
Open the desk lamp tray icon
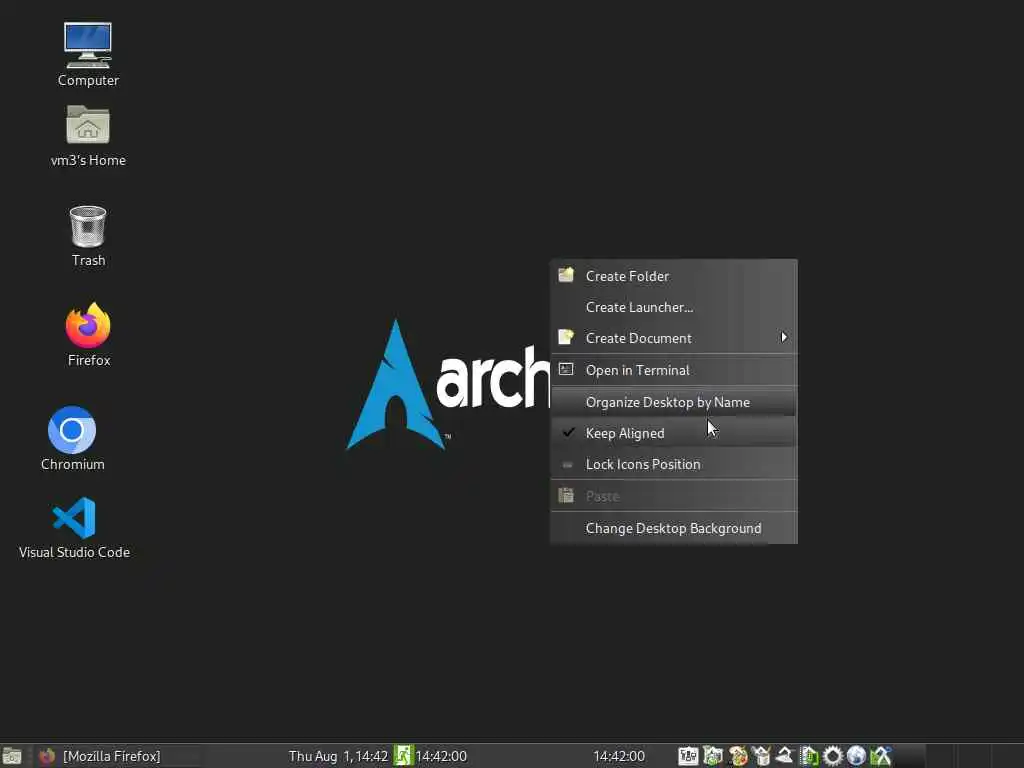point(784,756)
